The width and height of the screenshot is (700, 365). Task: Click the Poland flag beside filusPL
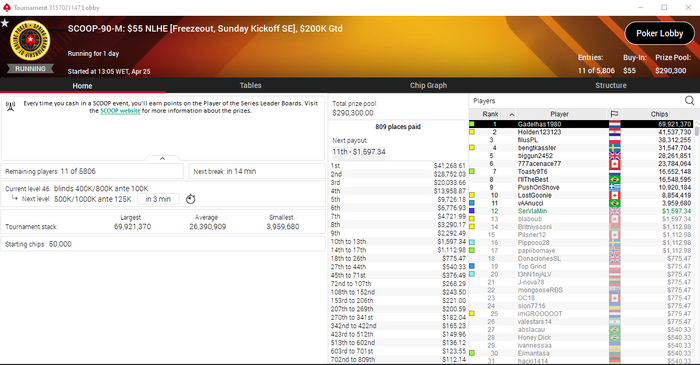tap(615, 140)
